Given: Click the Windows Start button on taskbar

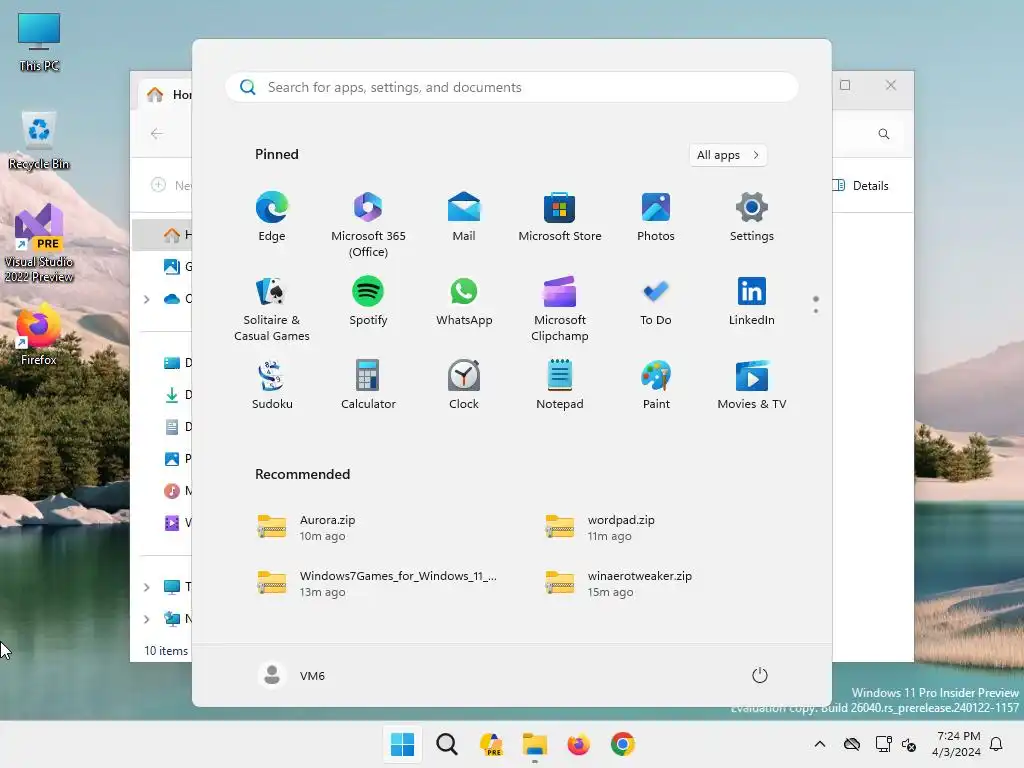Looking at the screenshot, I should (x=402, y=744).
